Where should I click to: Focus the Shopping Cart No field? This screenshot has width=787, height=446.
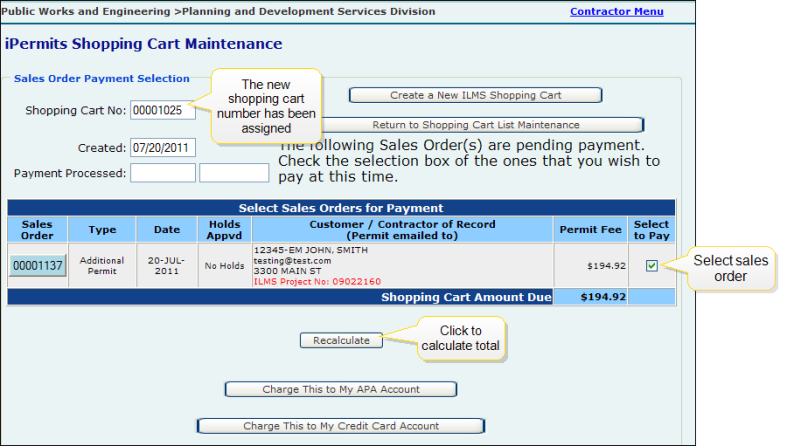(162, 110)
